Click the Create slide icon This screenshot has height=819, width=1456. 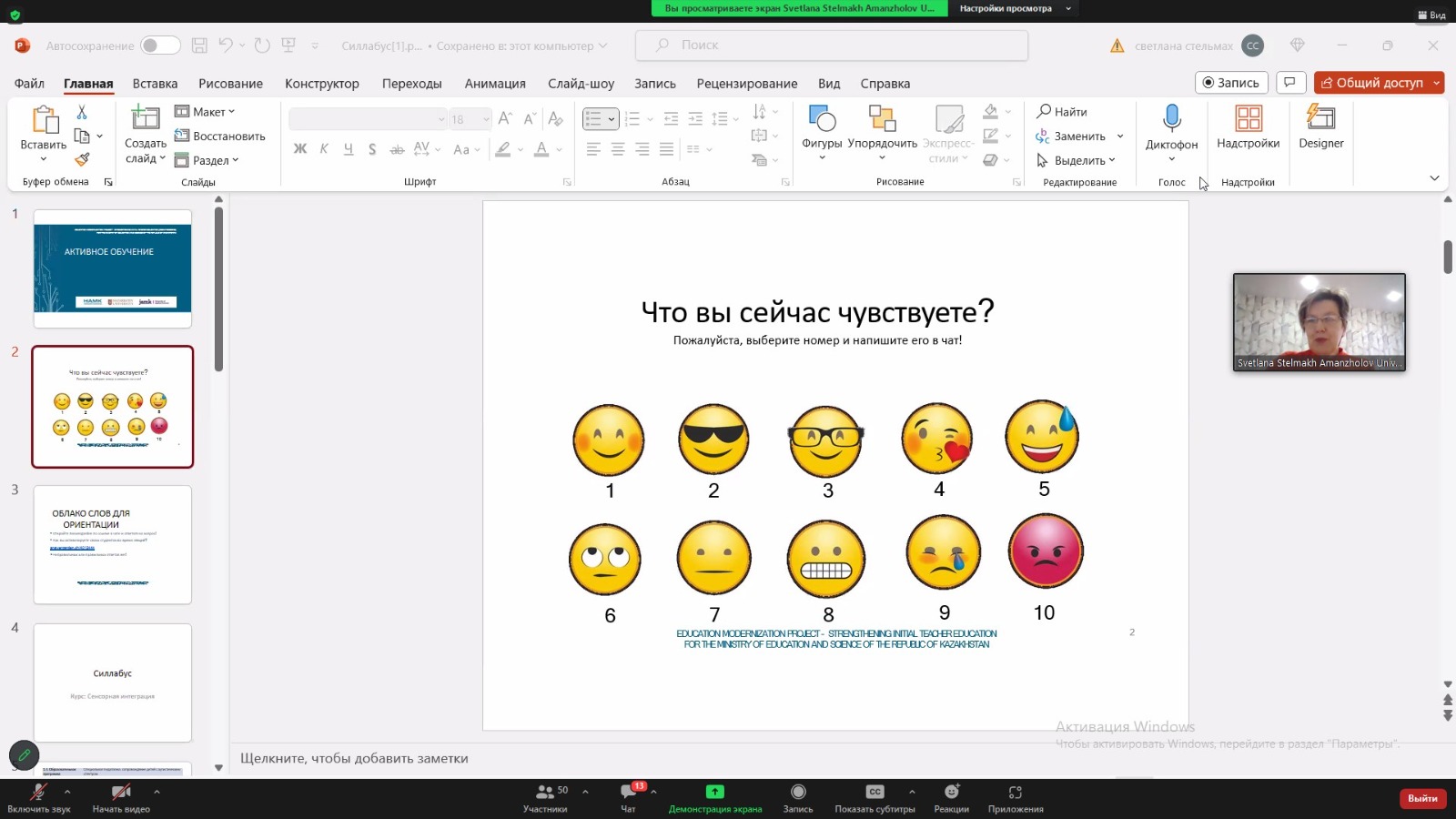tap(145, 118)
